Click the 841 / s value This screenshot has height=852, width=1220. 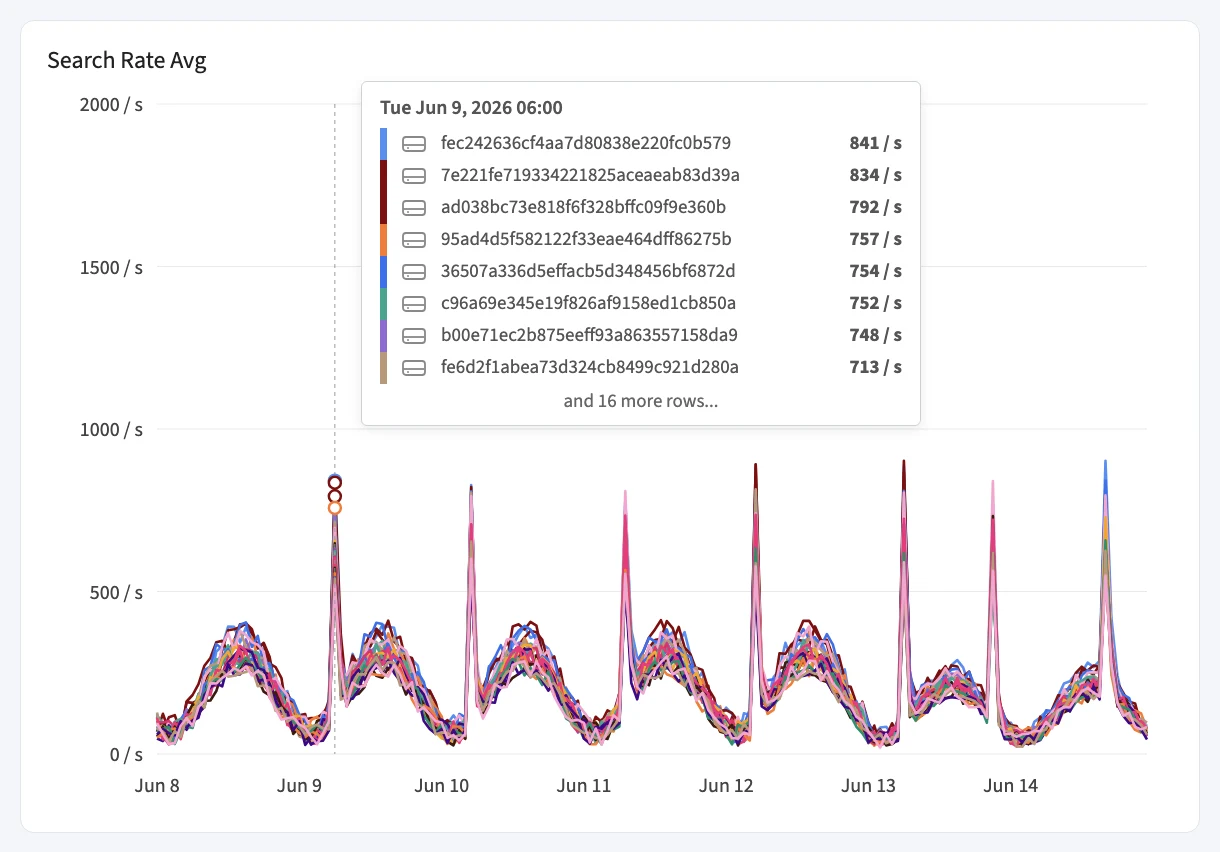[x=876, y=143]
